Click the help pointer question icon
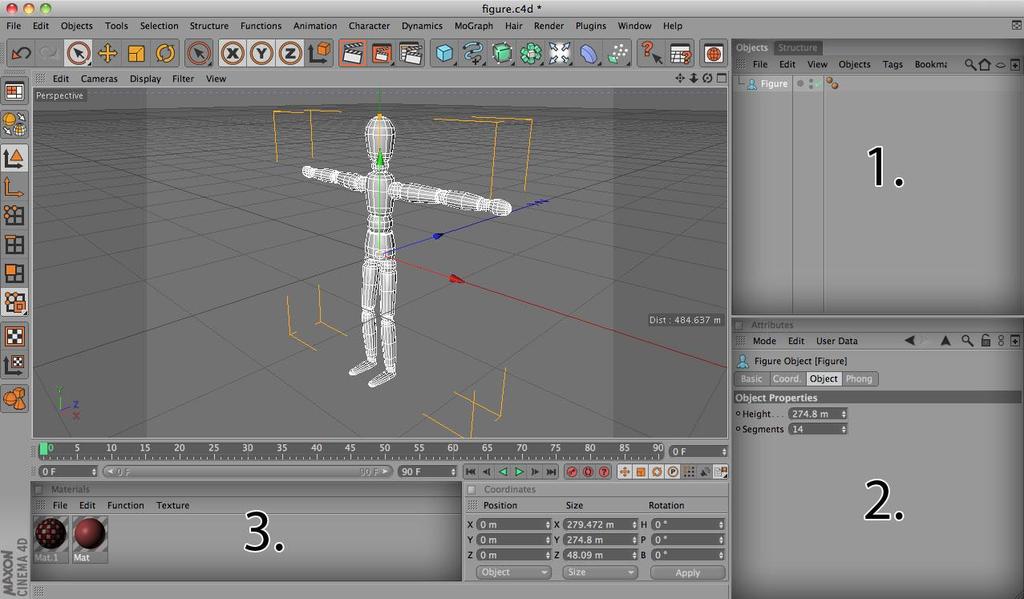This screenshot has width=1024, height=599. click(651, 53)
